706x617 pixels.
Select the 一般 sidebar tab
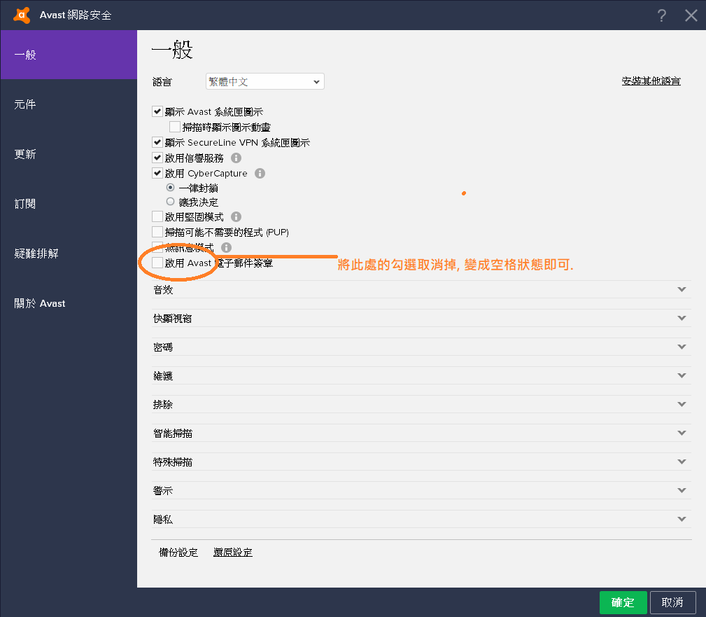[69, 54]
